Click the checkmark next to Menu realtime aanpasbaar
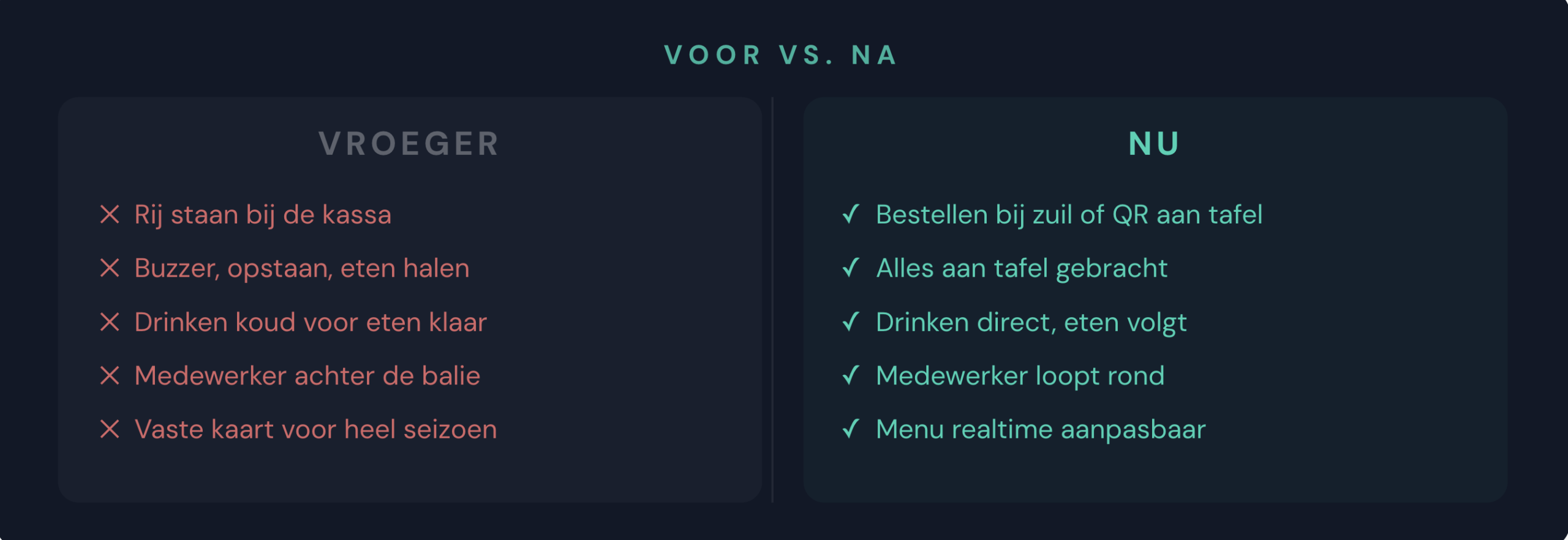1568x540 pixels. click(x=851, y=429)
